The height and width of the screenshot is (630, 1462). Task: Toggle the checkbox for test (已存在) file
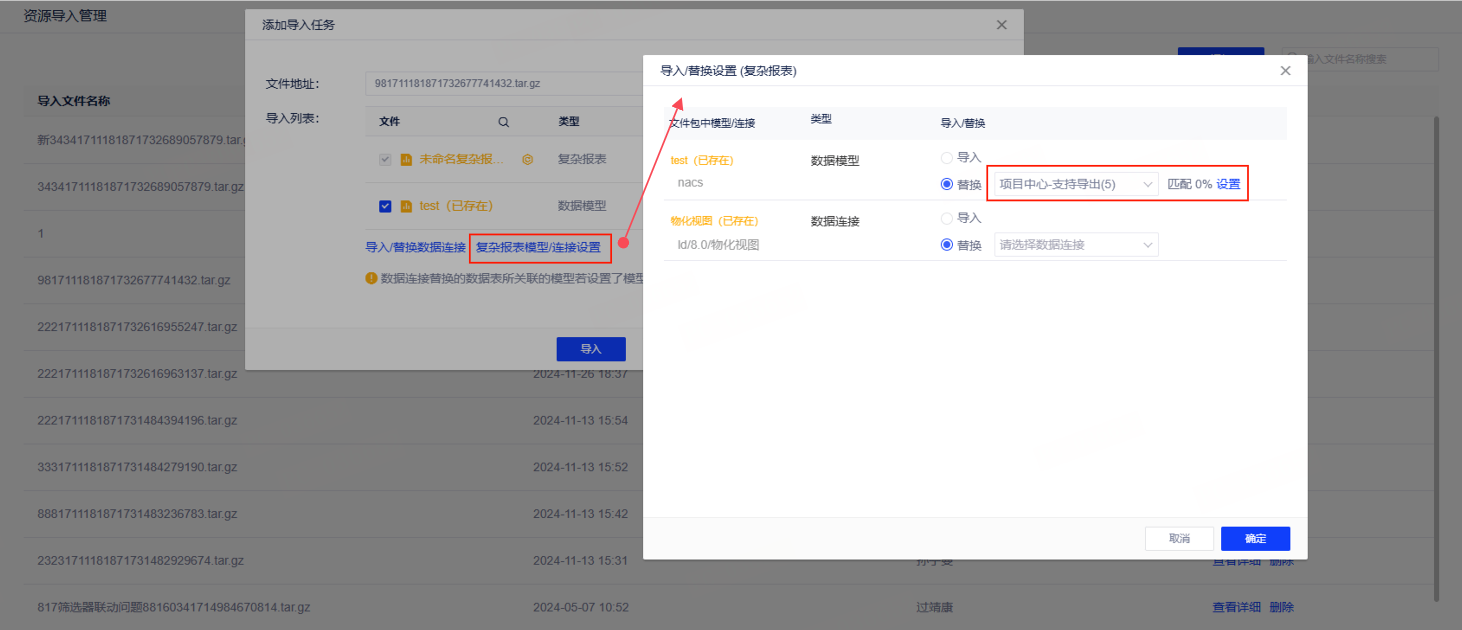[x=385, y=206]
